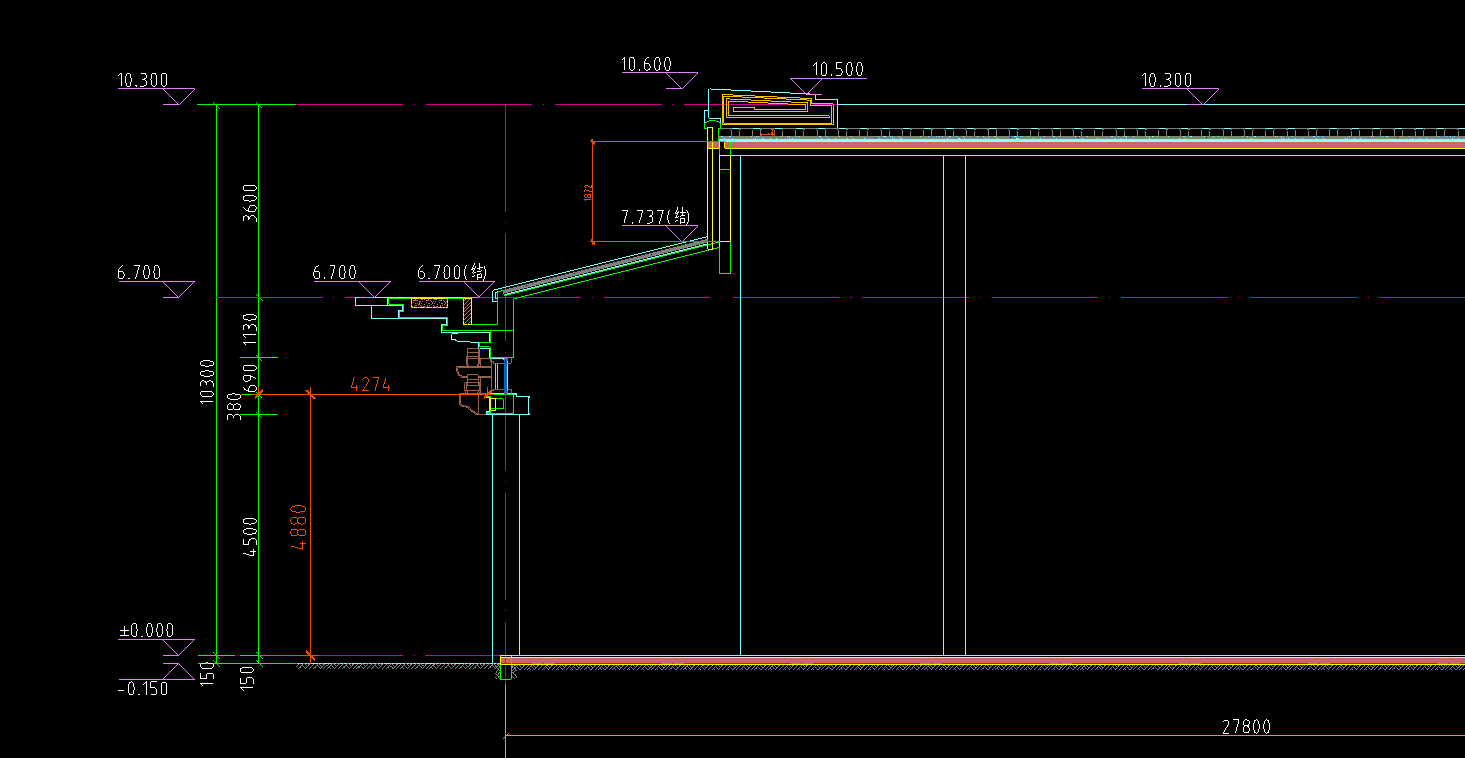The height and width of the screenshot is (758, 1465).
Task: Select the ±0.000 ground level label
Action: [x=146, y=631]
